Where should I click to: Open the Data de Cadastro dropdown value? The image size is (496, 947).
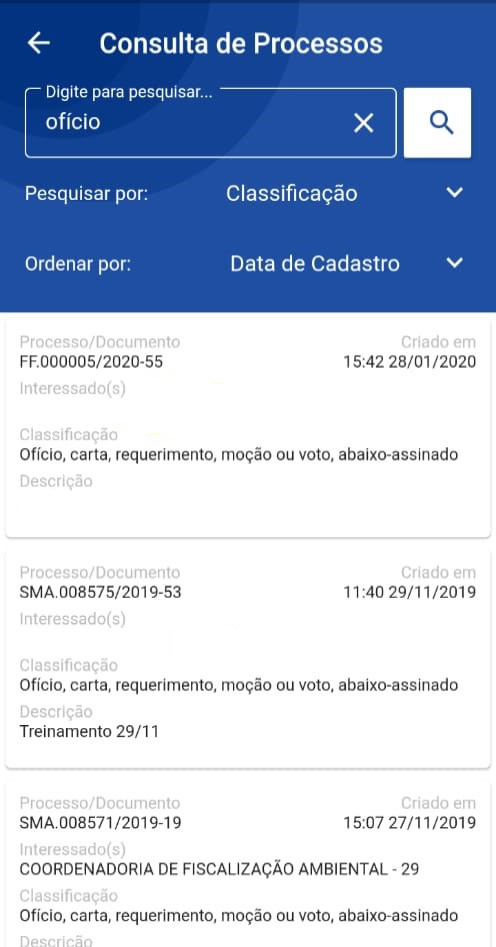click(315, 264)
